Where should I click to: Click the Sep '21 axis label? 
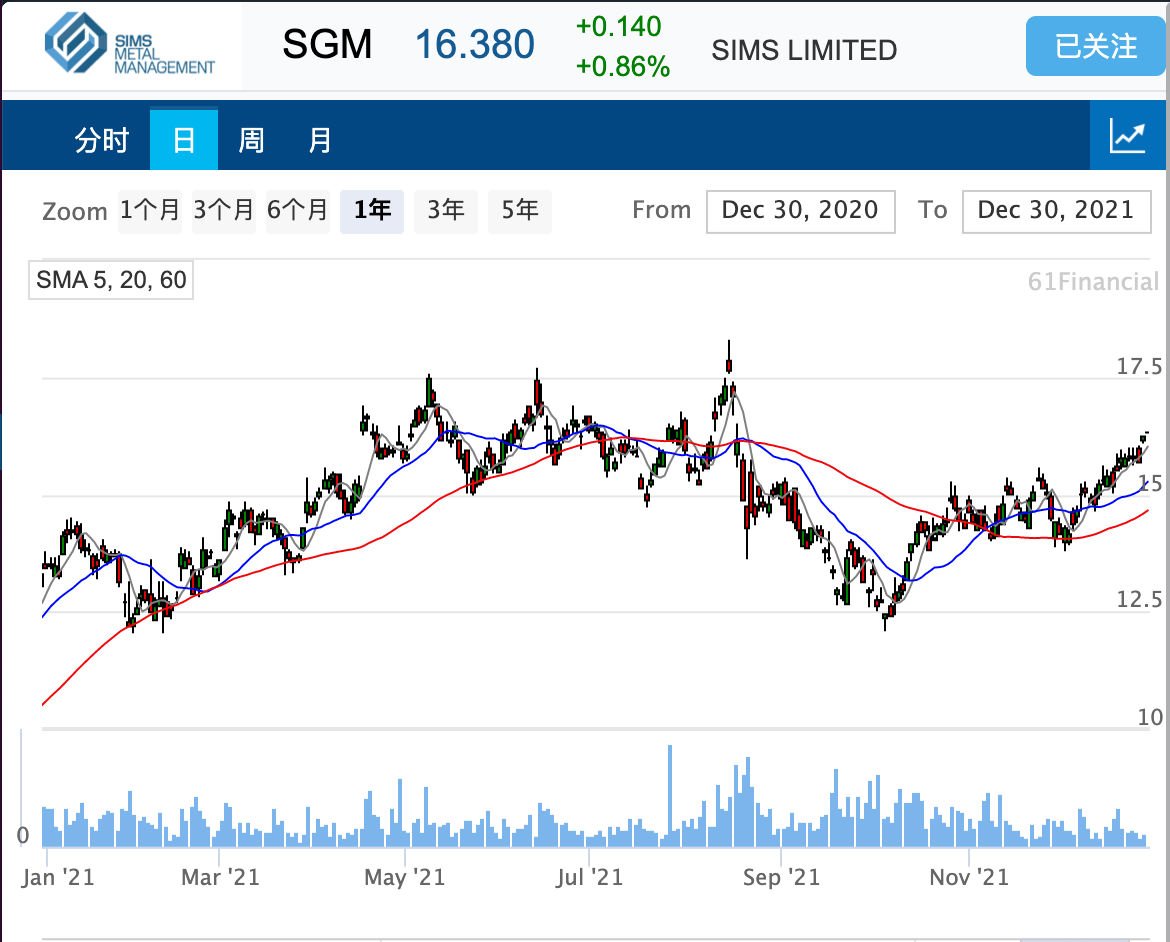click(781, 877)
